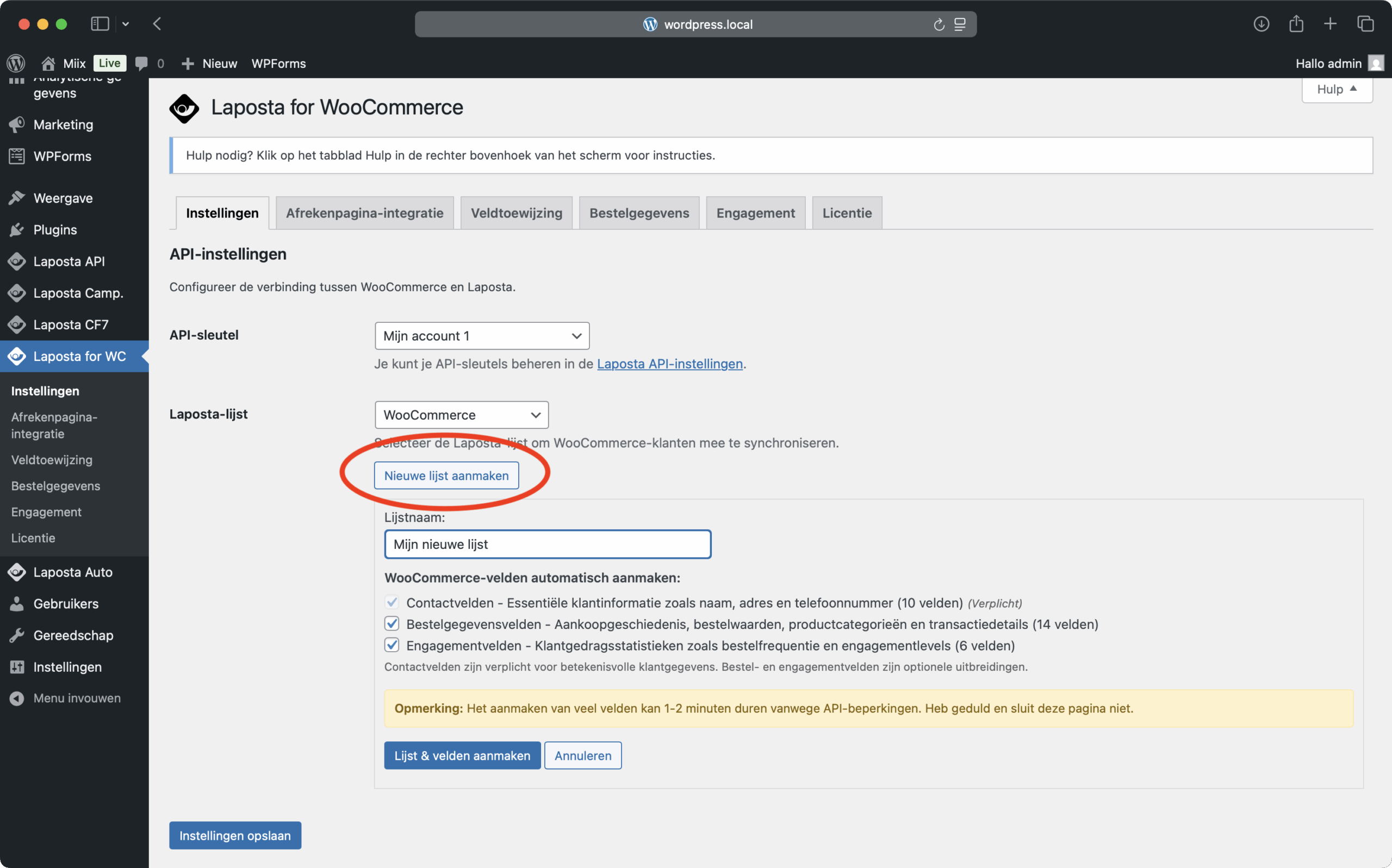Click the Marketing megaphone icon
1392x868 pixels.
(17, 124)
